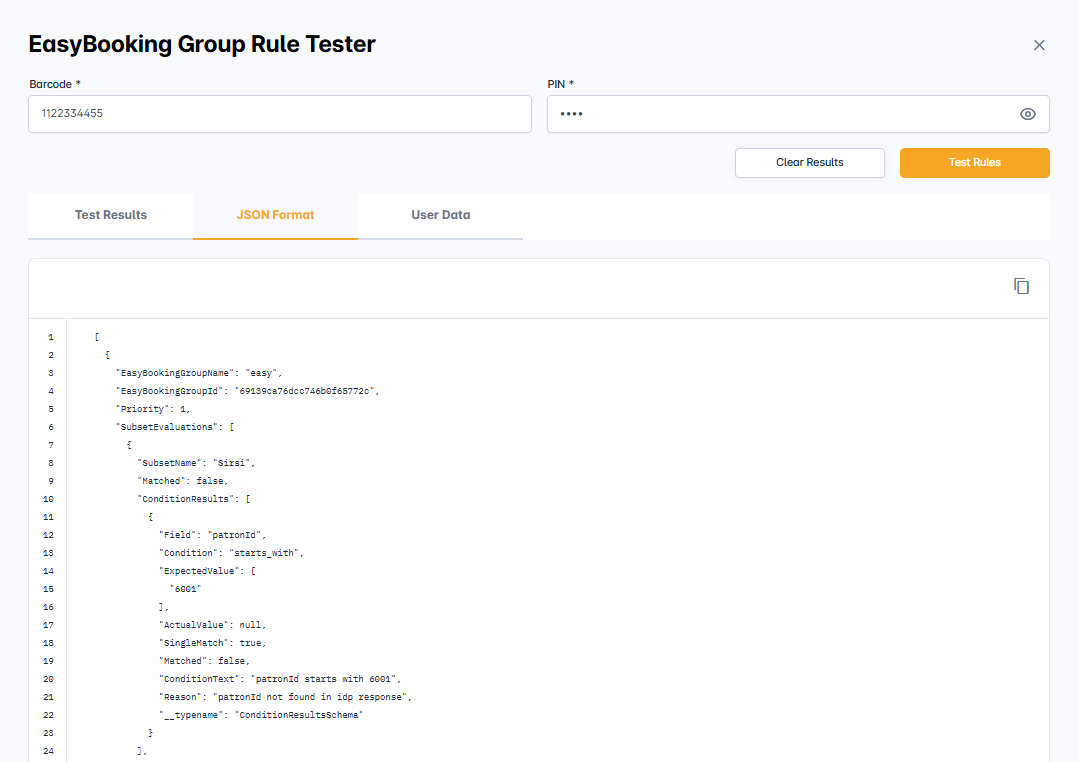Image resolution: width=1079 pixels, height=762 pixels.
Task: Close the EasyBooking Group Rule Tester dialog
Action: point(1039,45)
